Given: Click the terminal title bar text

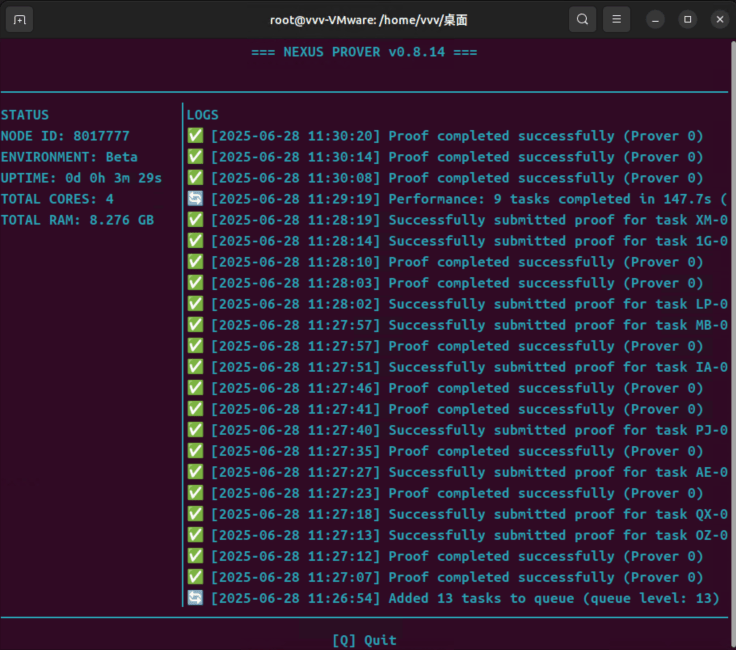Looking at the screenshot, I should tap(368, 20).
